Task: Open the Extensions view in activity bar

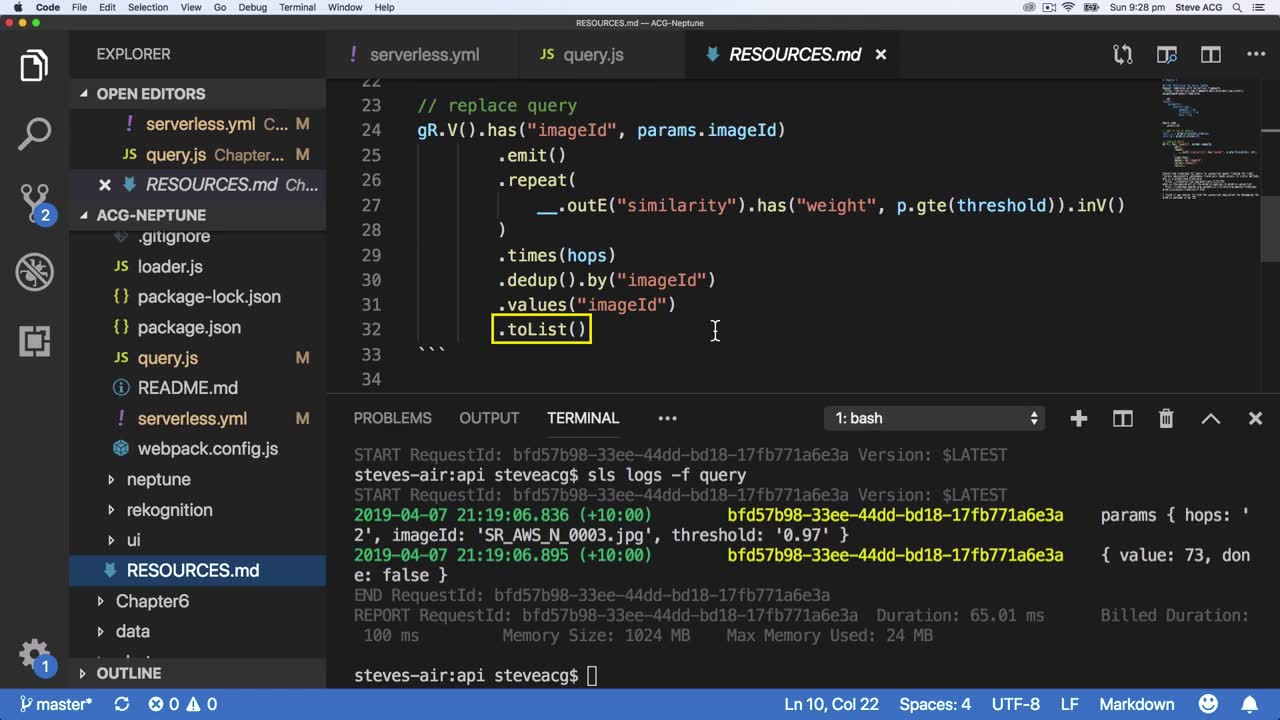Action: coord(34,341)
